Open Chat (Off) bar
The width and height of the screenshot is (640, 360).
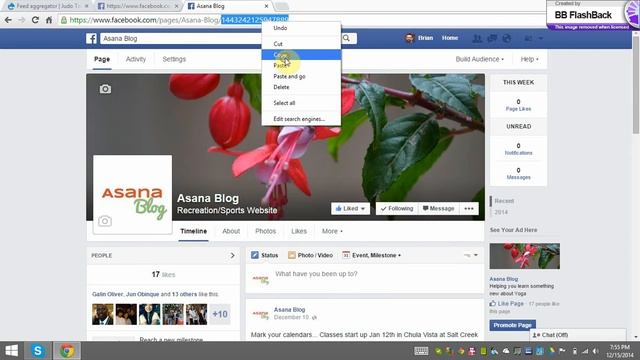[x=578, y=335]
